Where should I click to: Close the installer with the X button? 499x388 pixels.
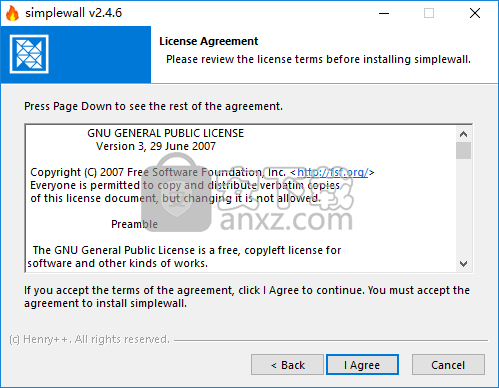(475, 13)
